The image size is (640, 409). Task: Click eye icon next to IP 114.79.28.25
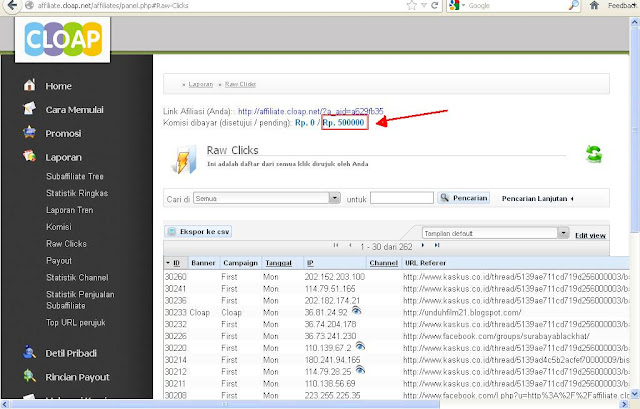coord(360,370)
